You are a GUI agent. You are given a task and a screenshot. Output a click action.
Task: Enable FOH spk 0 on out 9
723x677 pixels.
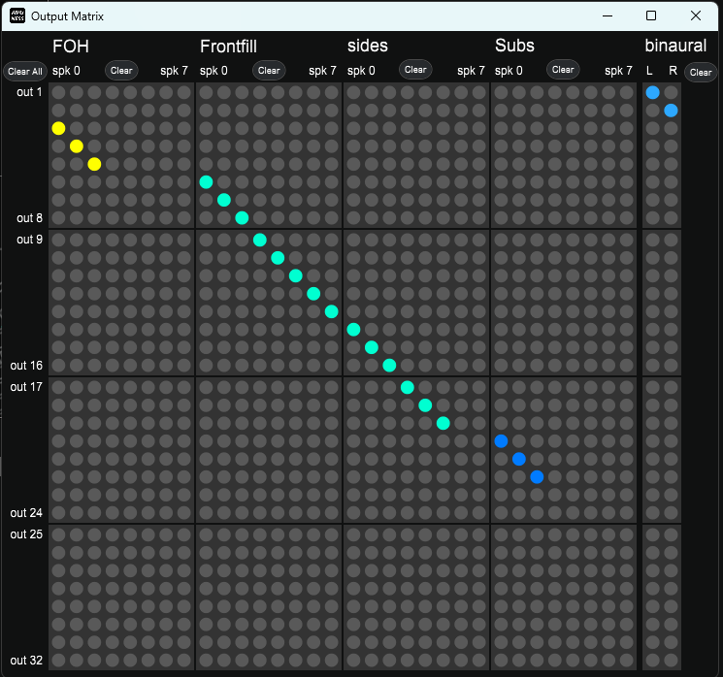pos(59,240)
